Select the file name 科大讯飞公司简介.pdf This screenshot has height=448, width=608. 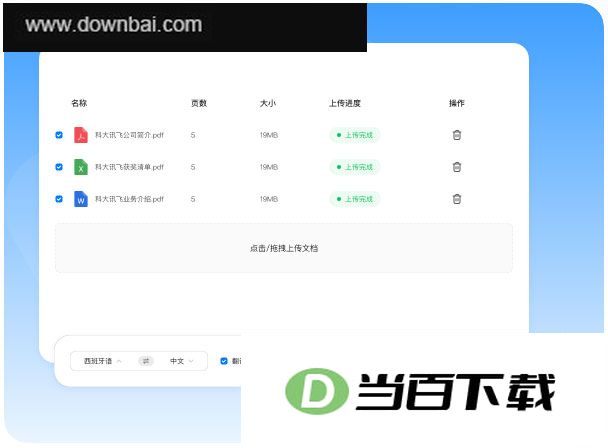coord(129,135)
